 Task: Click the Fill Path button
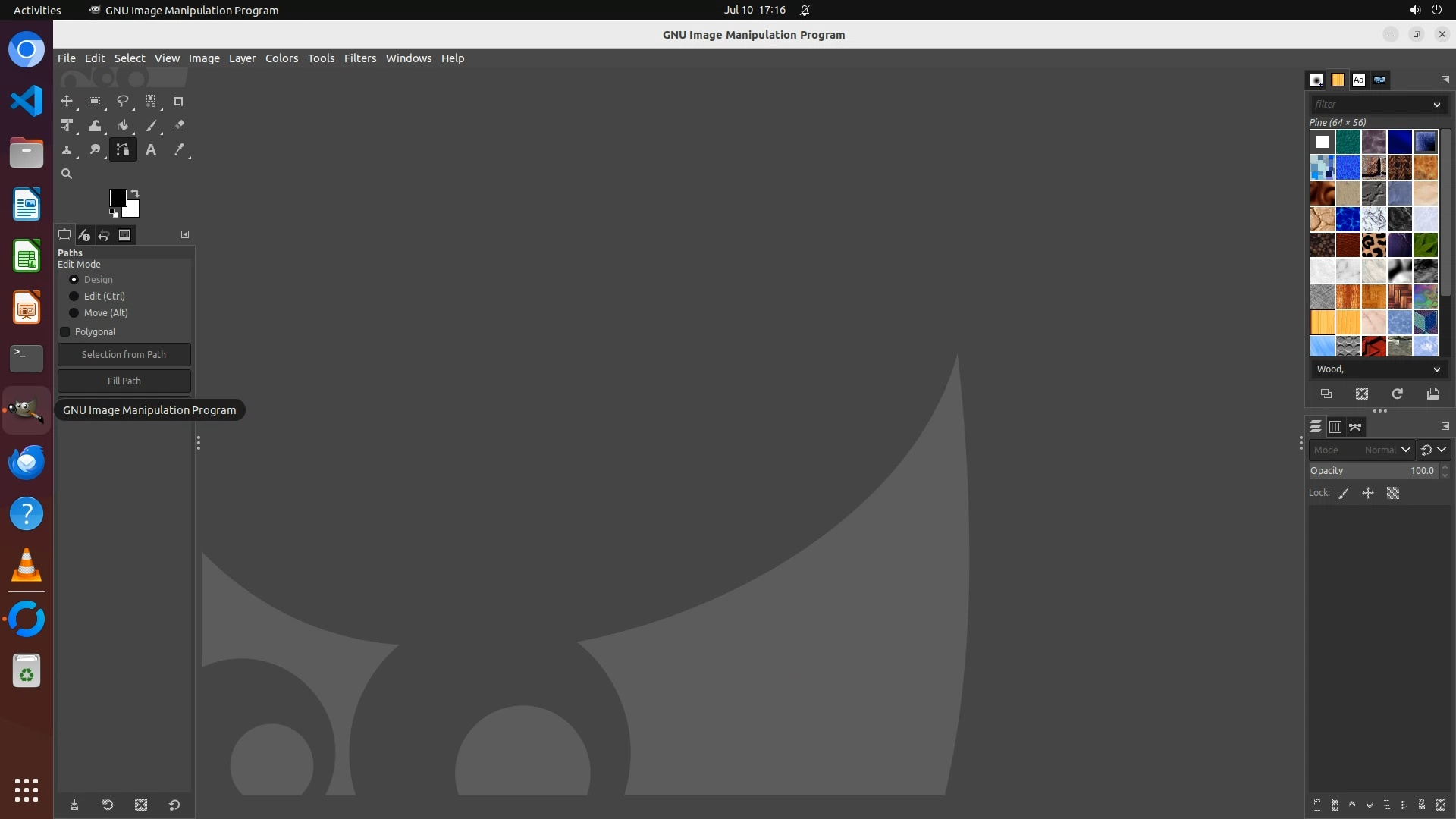click(124, 381)
